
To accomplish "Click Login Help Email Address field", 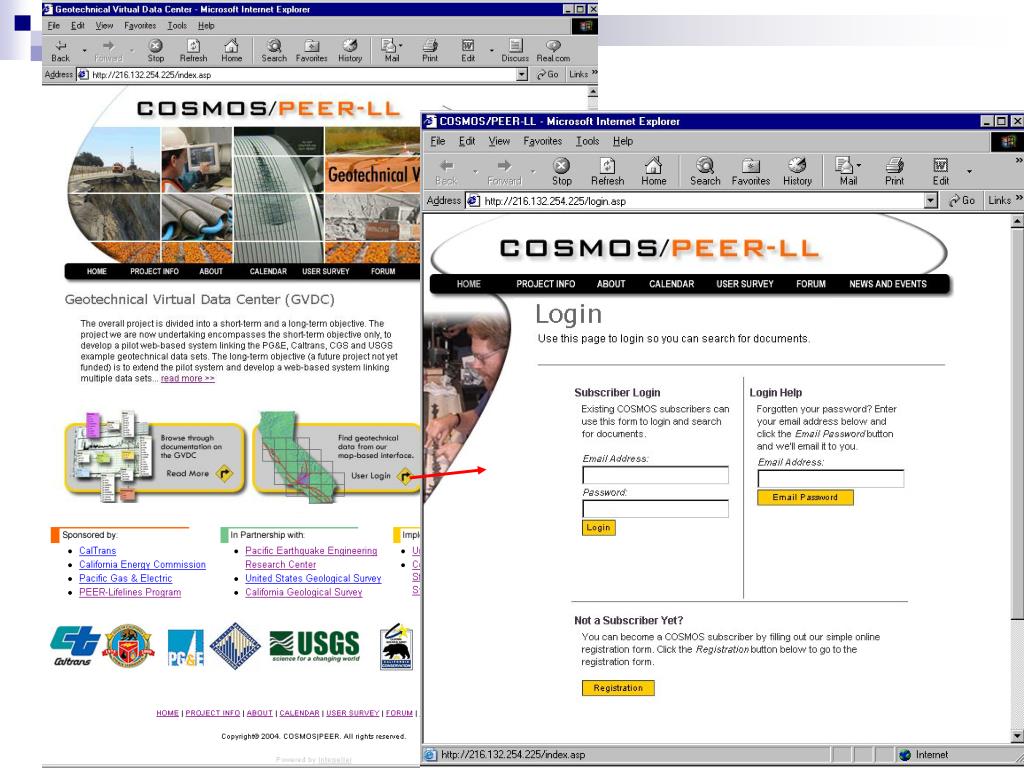I will pos(831,479).
